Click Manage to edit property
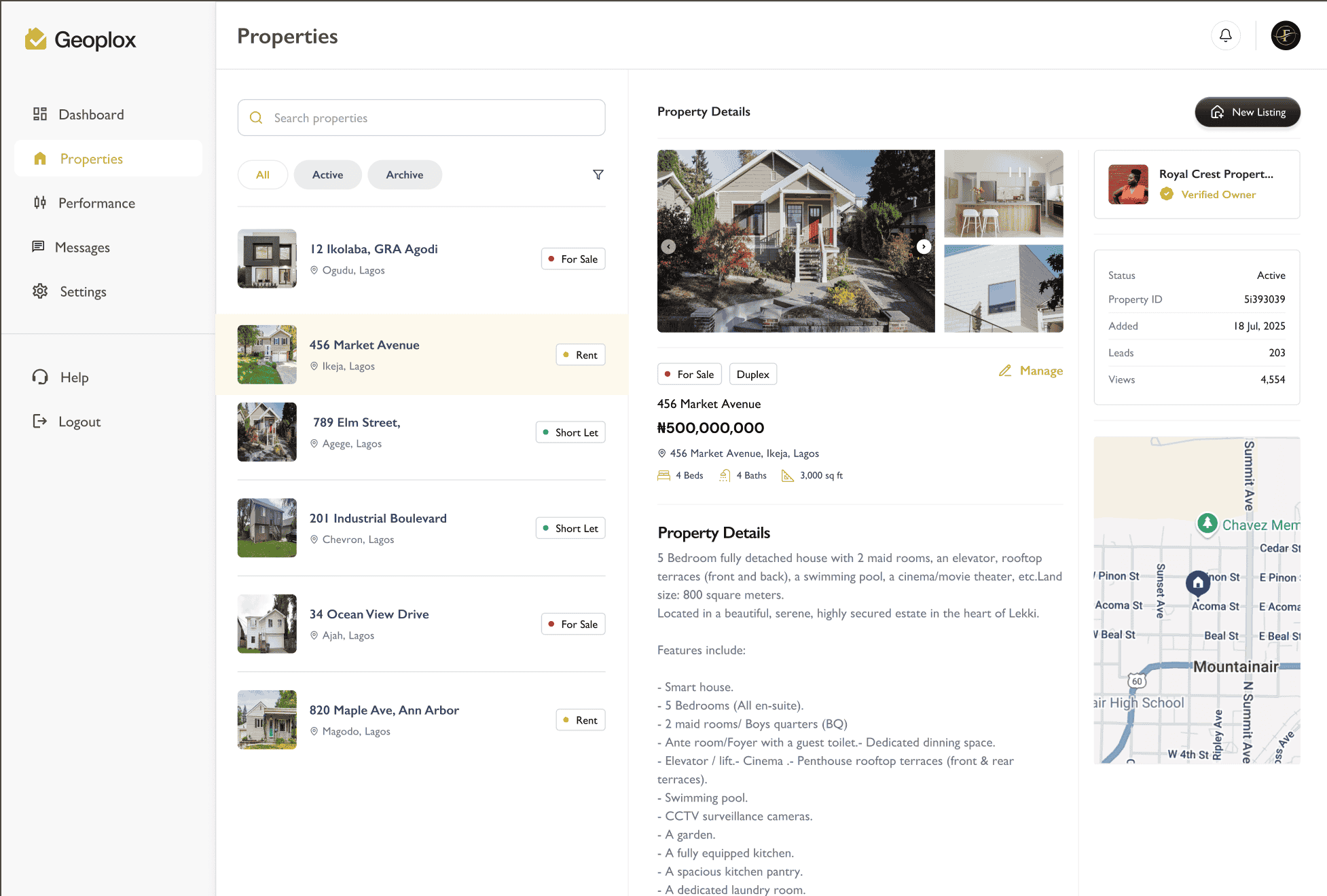The height and width of the screenshot is (896, 1327). (x=1031, y=371)
